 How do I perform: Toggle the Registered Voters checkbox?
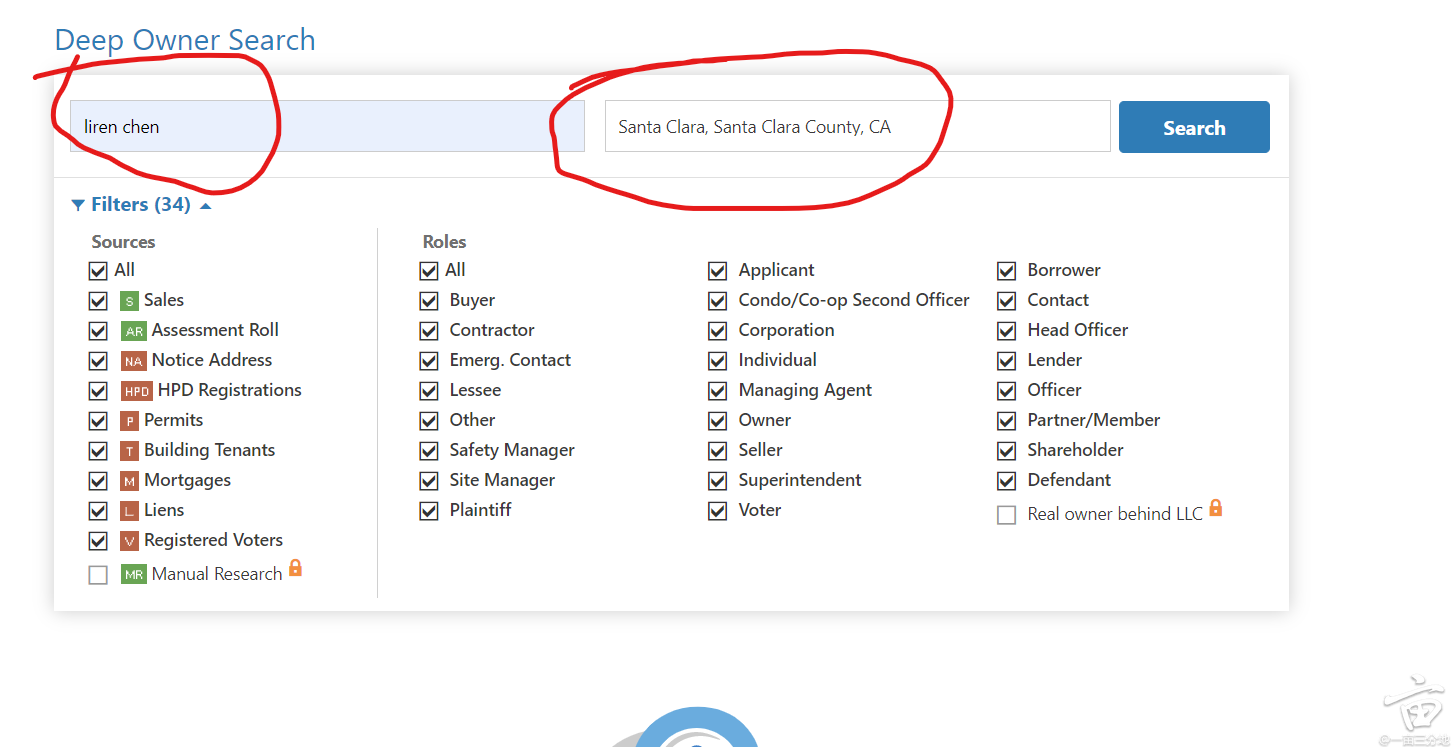click(98, 541)
